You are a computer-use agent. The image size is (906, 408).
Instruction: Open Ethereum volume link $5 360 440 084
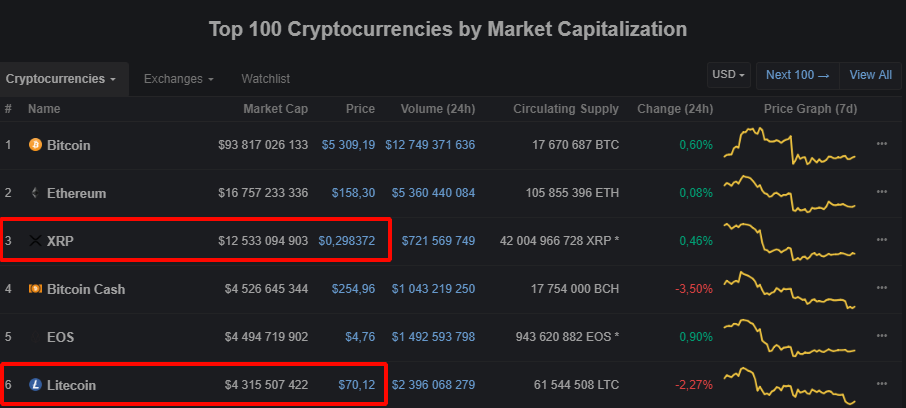point(433,193)
